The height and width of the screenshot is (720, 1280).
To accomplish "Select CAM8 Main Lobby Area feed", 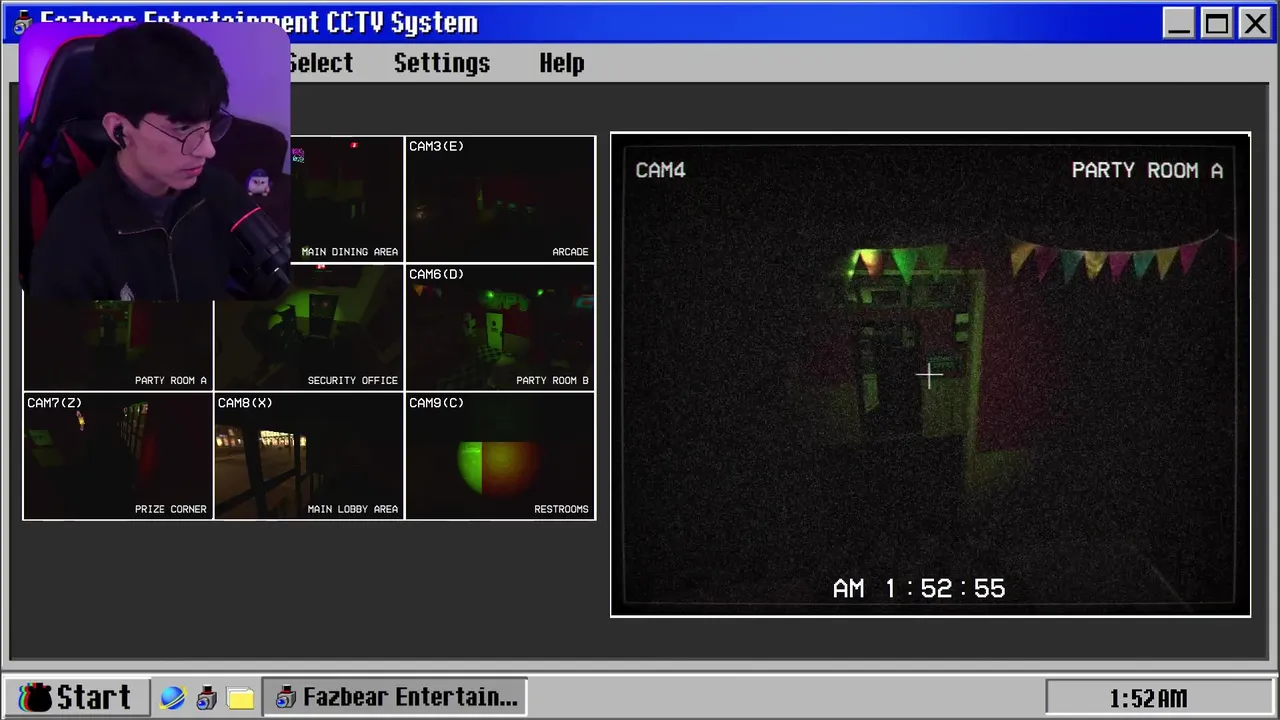I will (x=309, y=456).
